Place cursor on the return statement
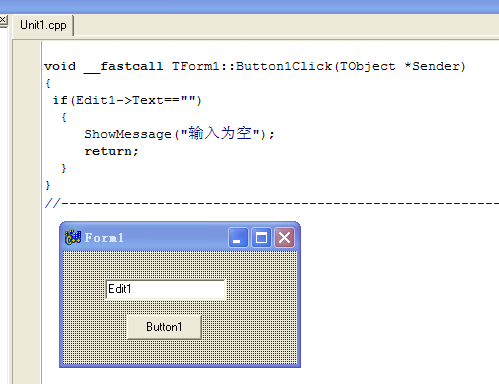Screen dimensions: 499x384 click(x=111, y=151)
